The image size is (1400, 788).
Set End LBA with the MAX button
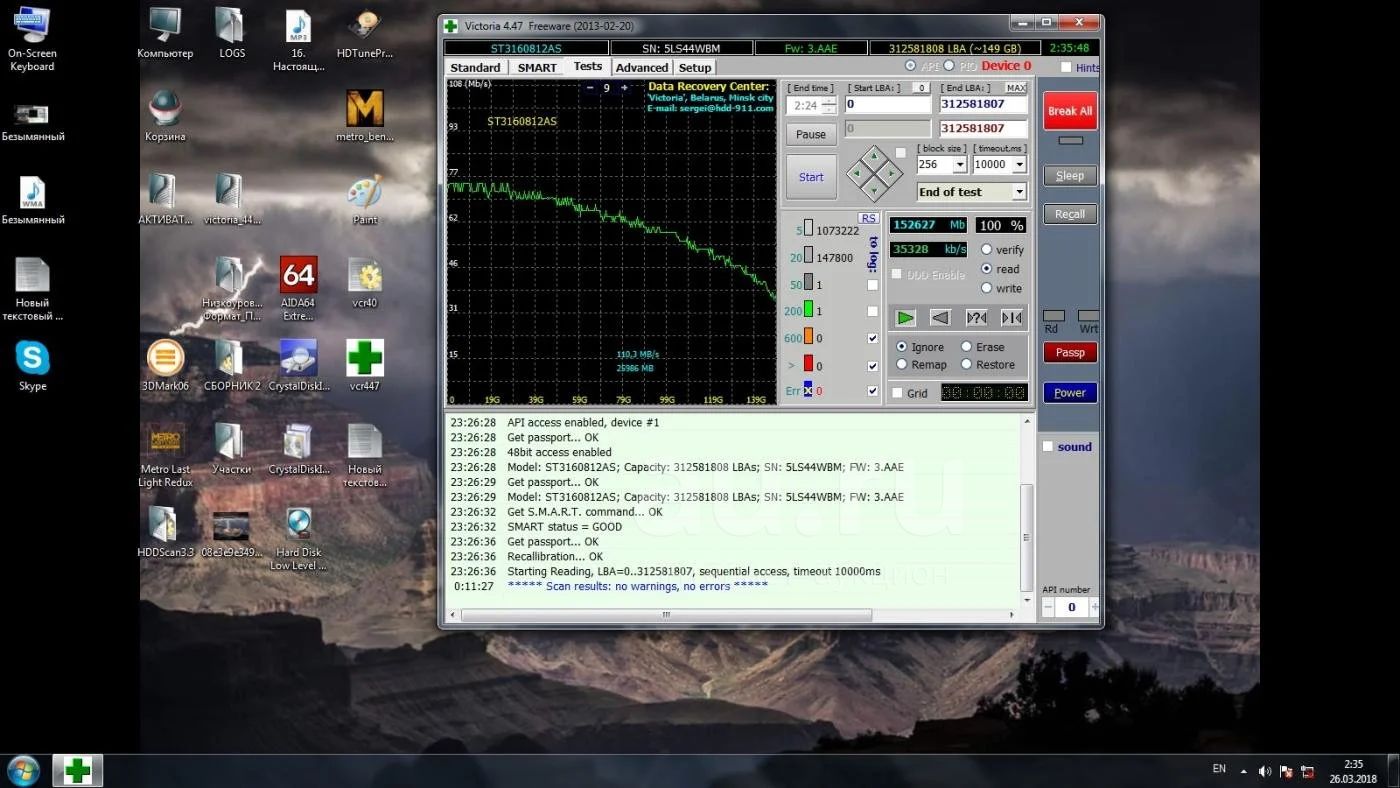point(1016,88)
